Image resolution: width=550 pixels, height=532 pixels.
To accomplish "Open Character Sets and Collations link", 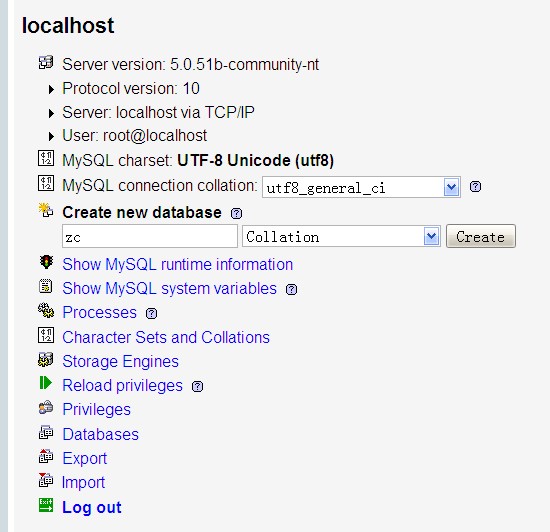I will [x=166, y=337].
